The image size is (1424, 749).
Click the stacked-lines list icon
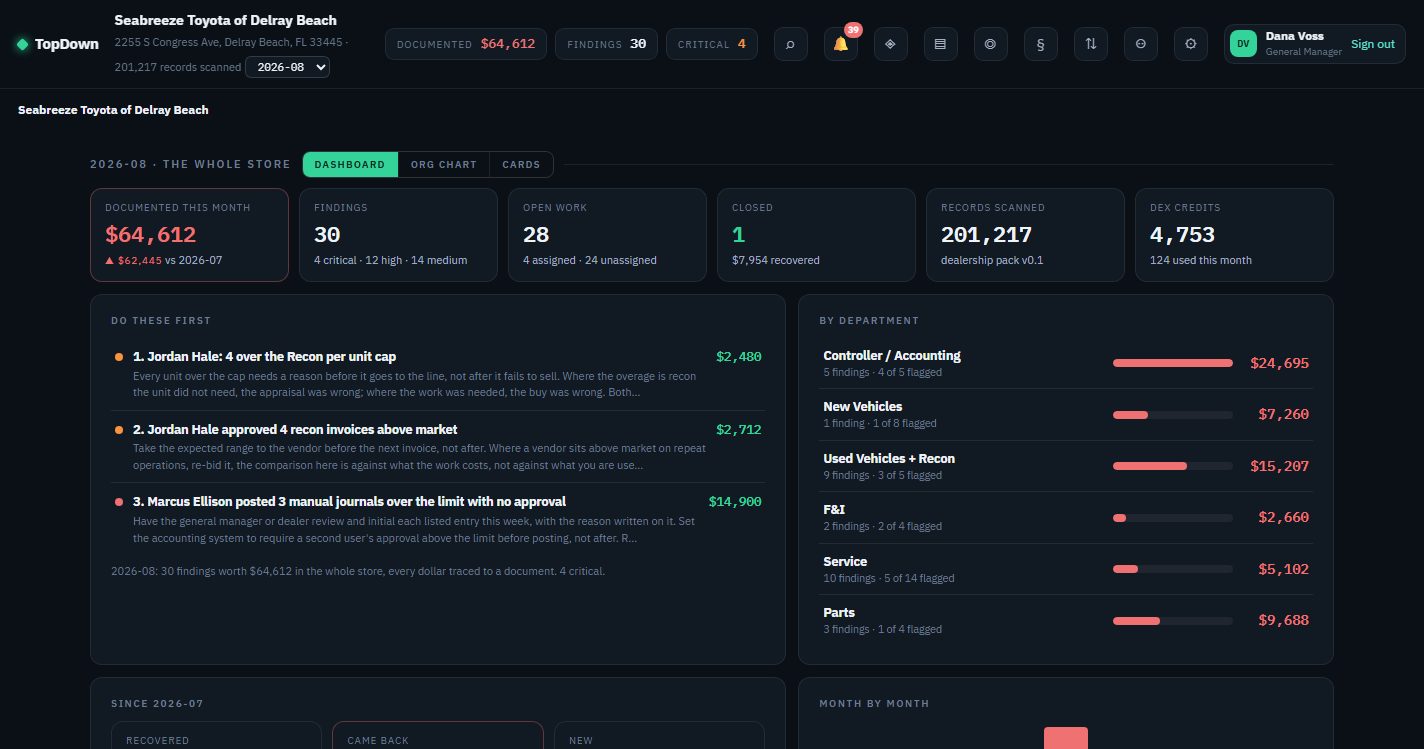pos(940,44)
